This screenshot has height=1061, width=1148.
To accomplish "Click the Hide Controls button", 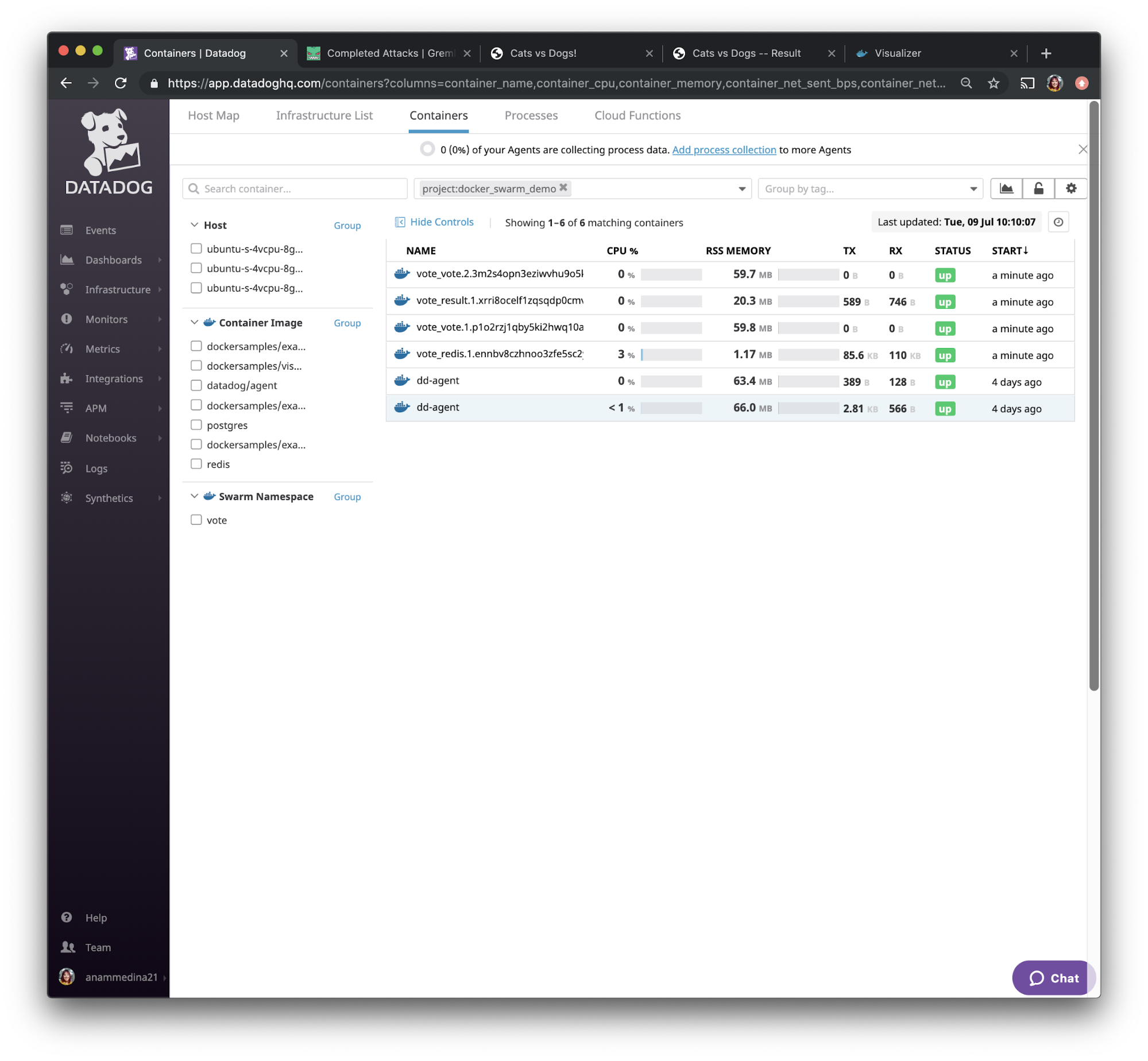I will (x=435, y=222).
